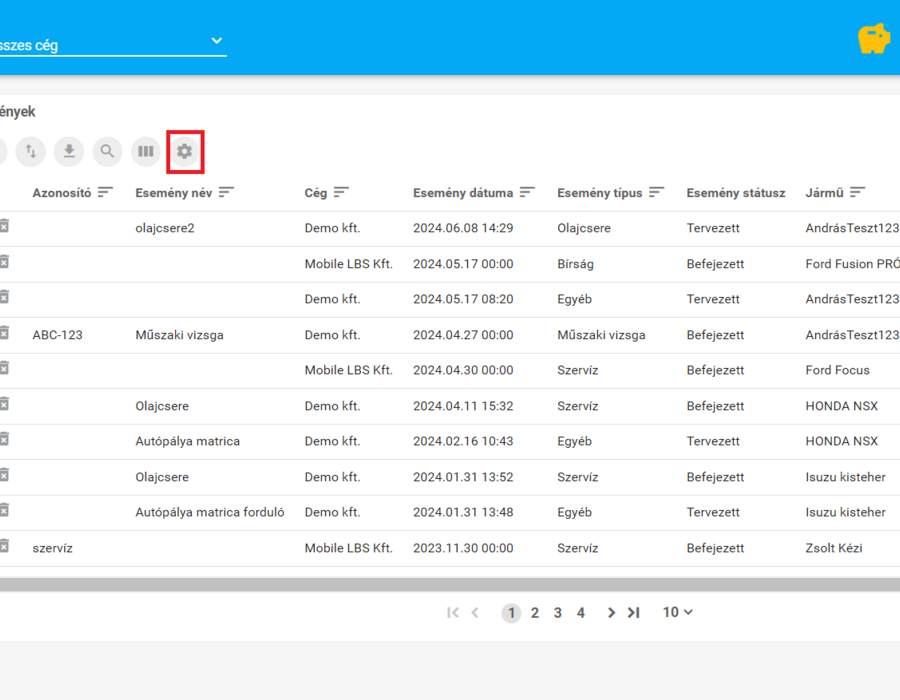The width and height of the screenshot is (900, 700).
Task: Jump to the first page
Action: [x=453, y=613]
